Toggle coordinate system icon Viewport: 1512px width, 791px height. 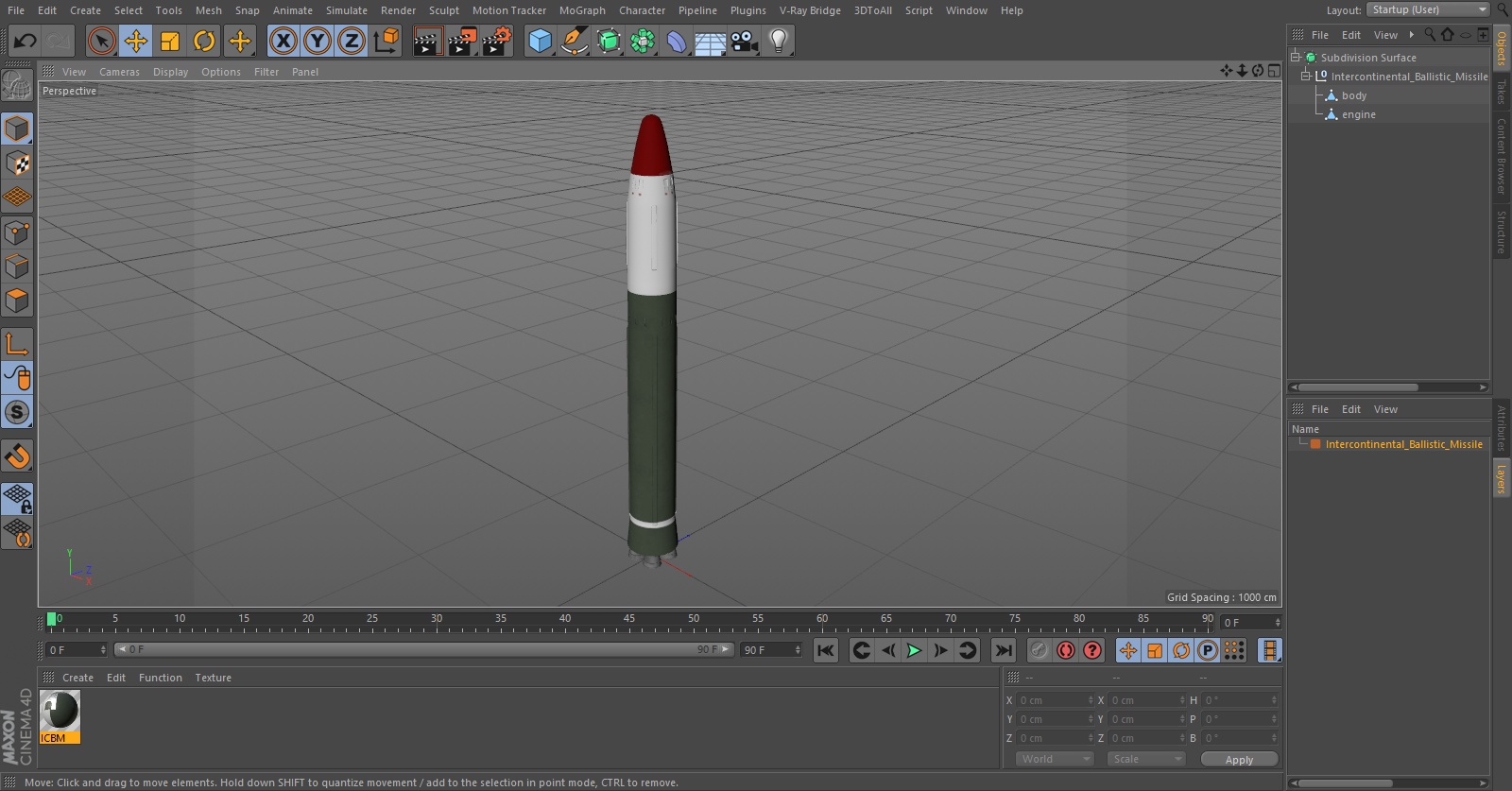(387, 41)
